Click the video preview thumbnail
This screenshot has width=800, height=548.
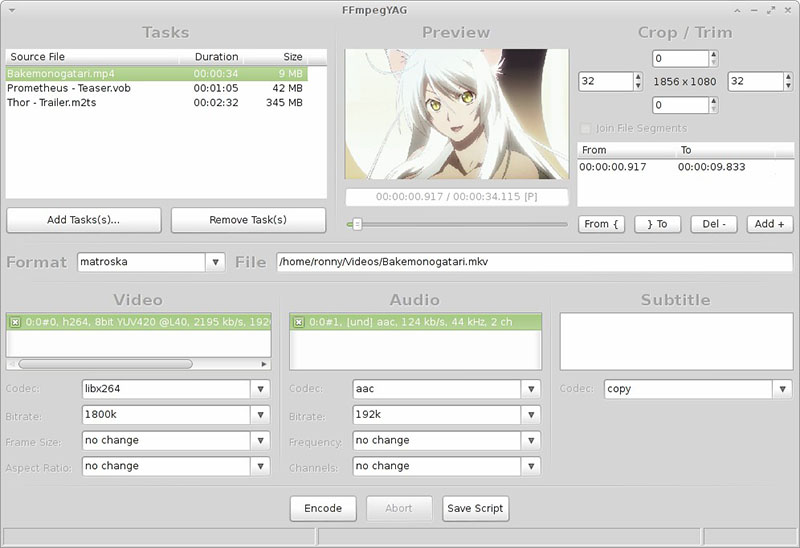tap(456, 114)
